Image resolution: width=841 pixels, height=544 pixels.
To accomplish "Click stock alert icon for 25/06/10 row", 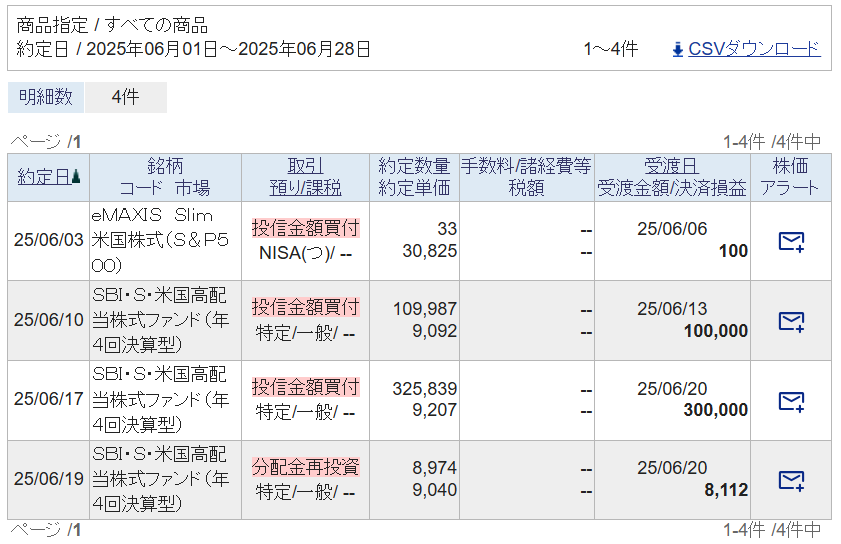I will click(791, 321).
